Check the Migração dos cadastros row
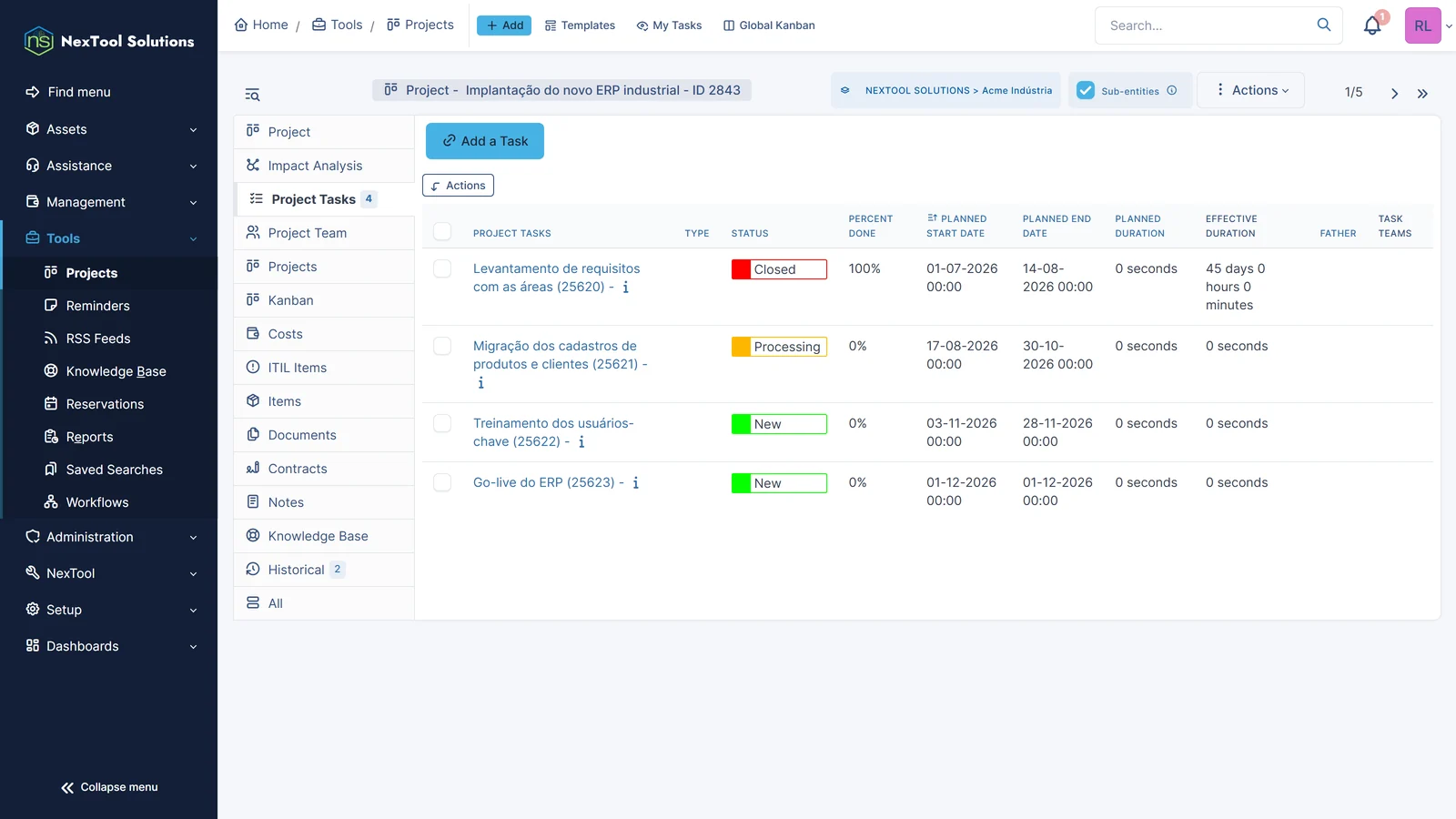The width and height of the screenshot is (1456, 819). [x=442, y=346]
